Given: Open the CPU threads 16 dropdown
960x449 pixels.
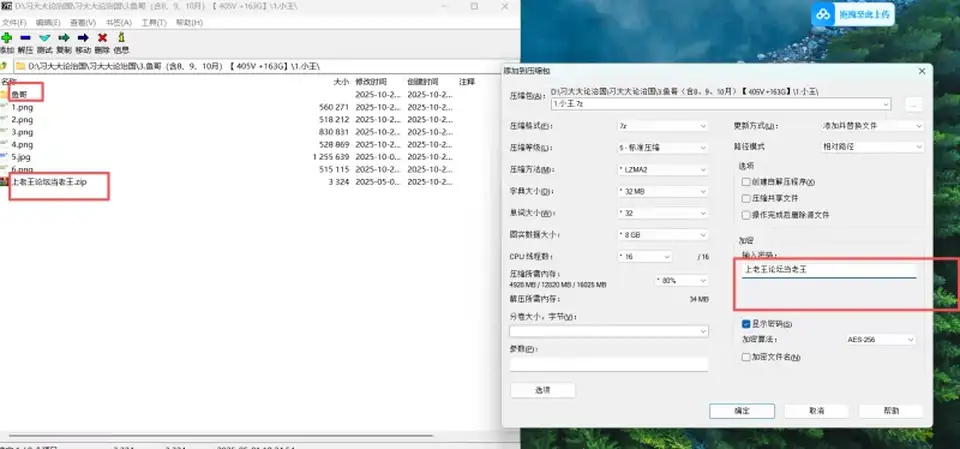Looking at the screenshot, I should pyautogui.click(x=645, y=257).
